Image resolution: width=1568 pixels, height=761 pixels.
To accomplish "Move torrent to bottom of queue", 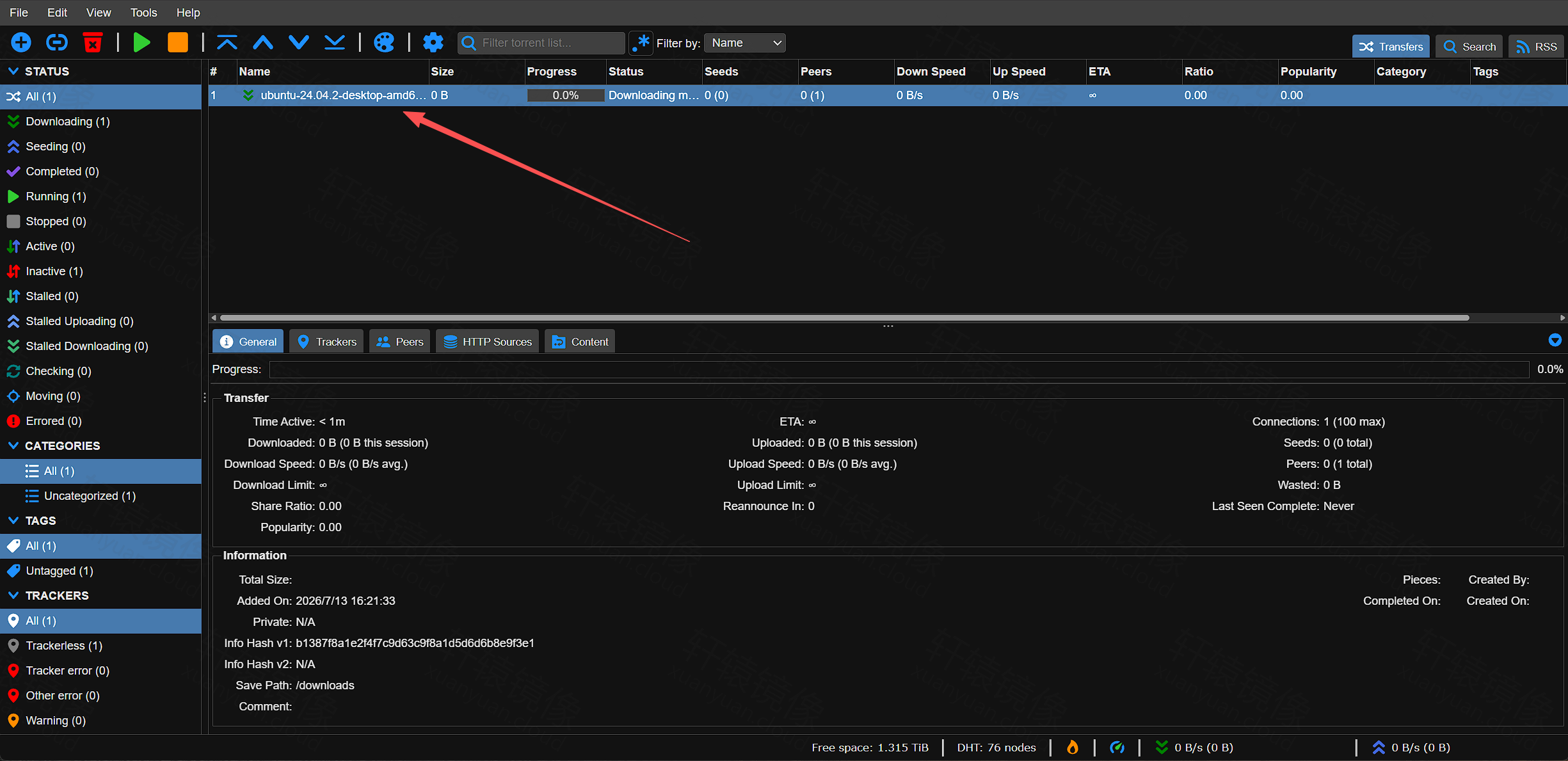I will point(335,43).
